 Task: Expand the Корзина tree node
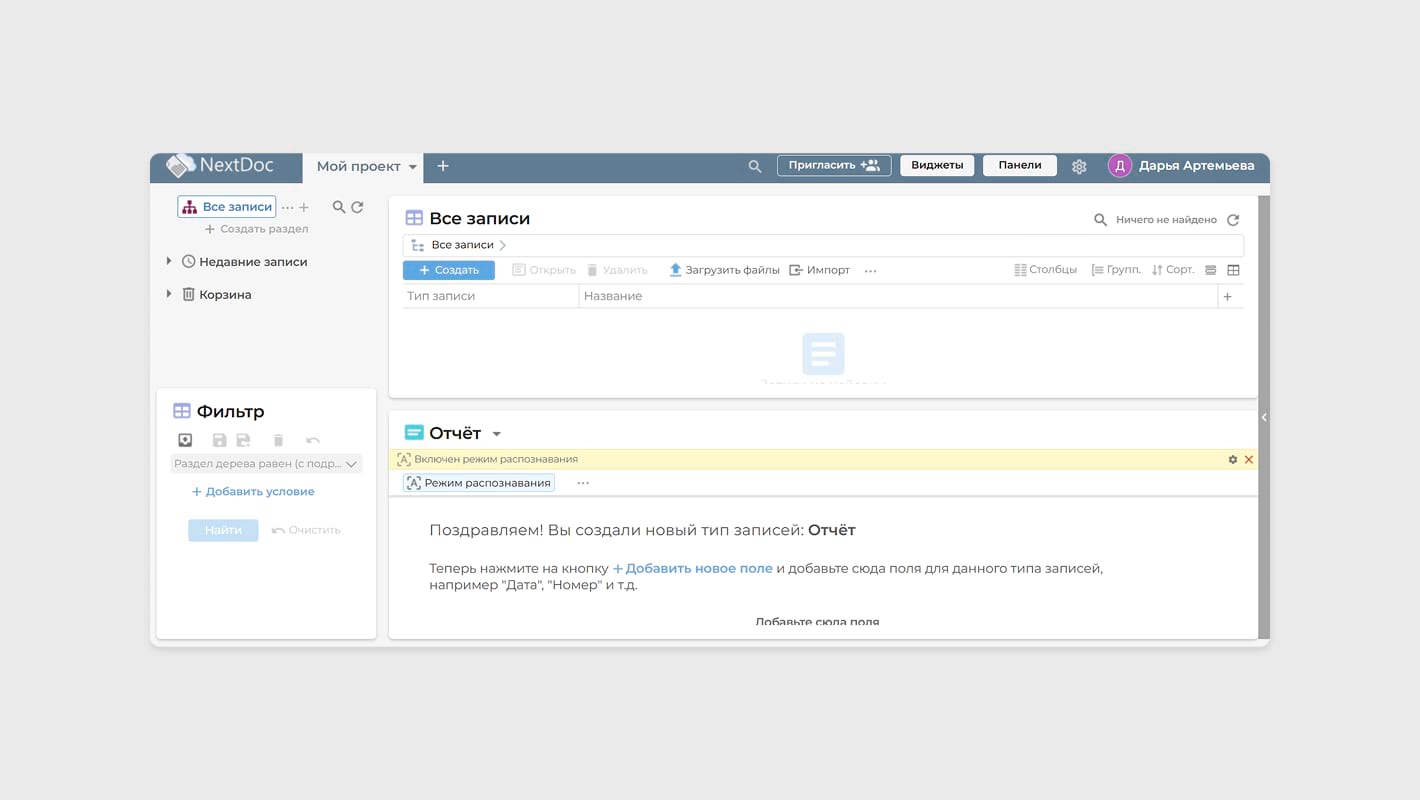coord(168,294)
